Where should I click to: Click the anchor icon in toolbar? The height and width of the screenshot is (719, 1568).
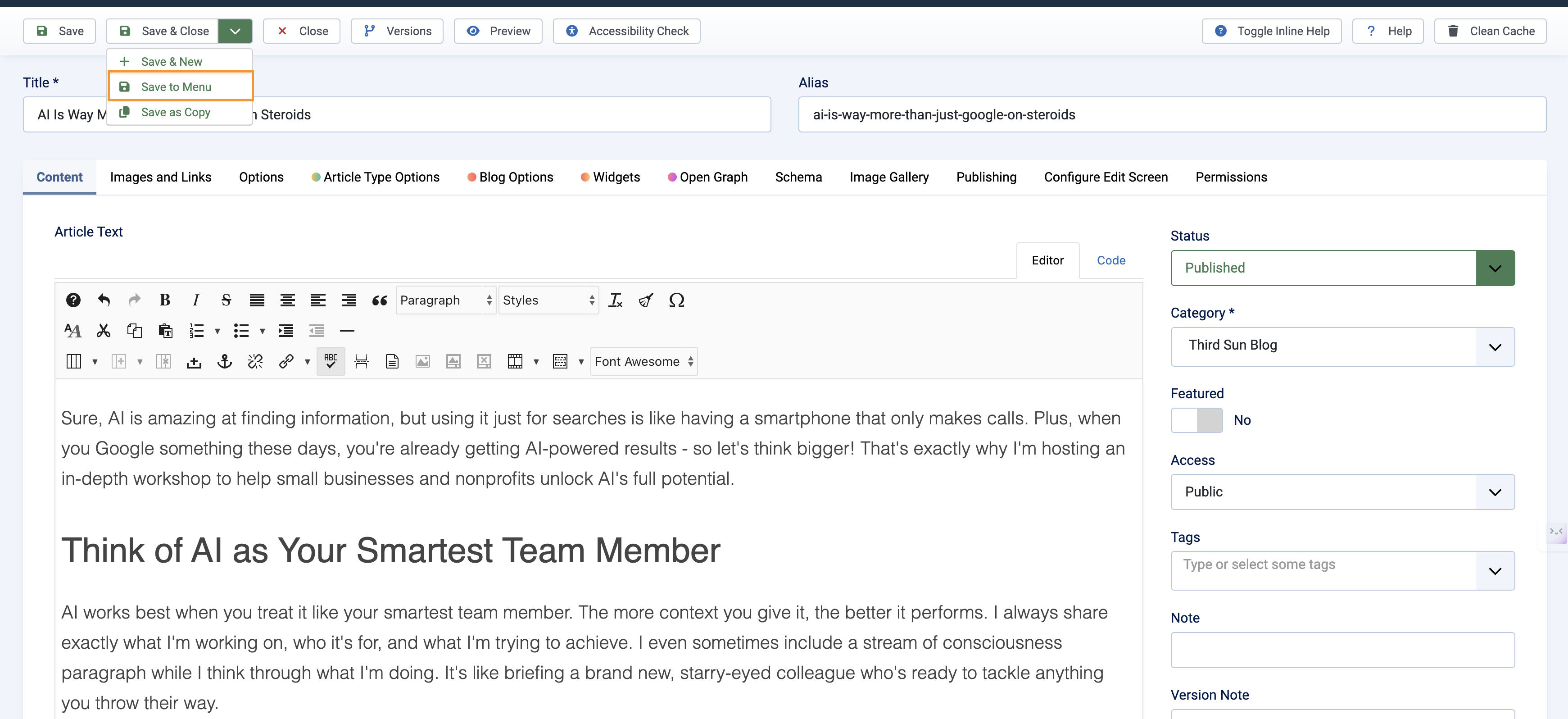tap(225, 362)
